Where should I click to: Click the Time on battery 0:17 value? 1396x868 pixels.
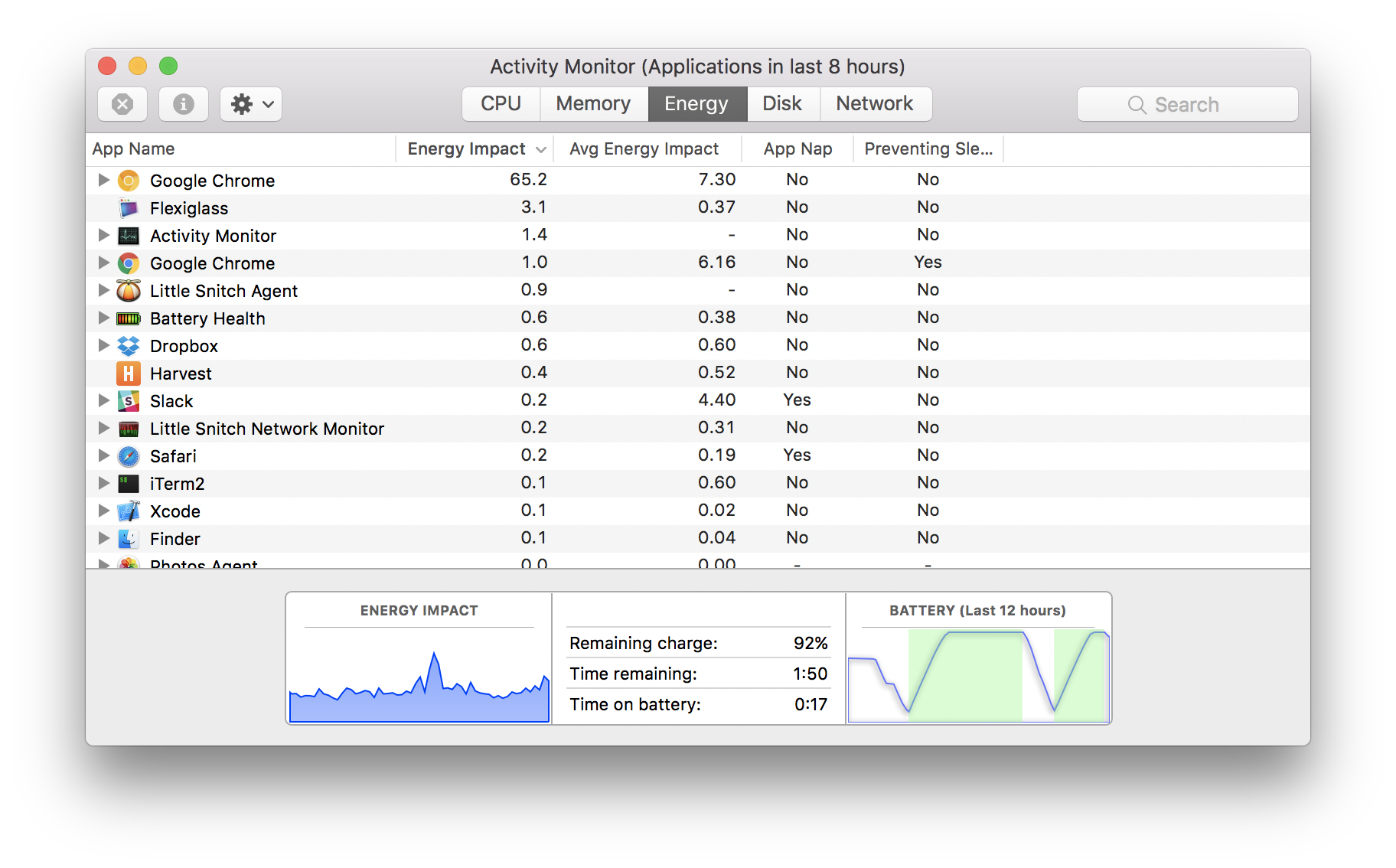(811, 704)
